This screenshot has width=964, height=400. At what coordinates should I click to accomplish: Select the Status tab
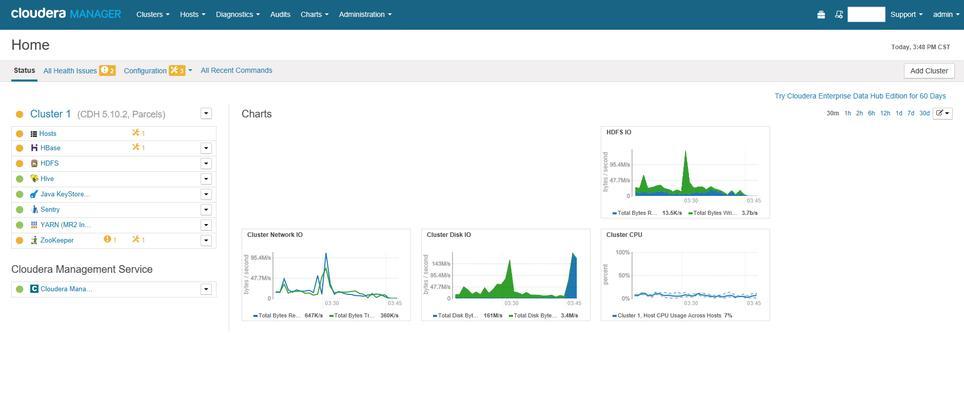tap(25, 71)
